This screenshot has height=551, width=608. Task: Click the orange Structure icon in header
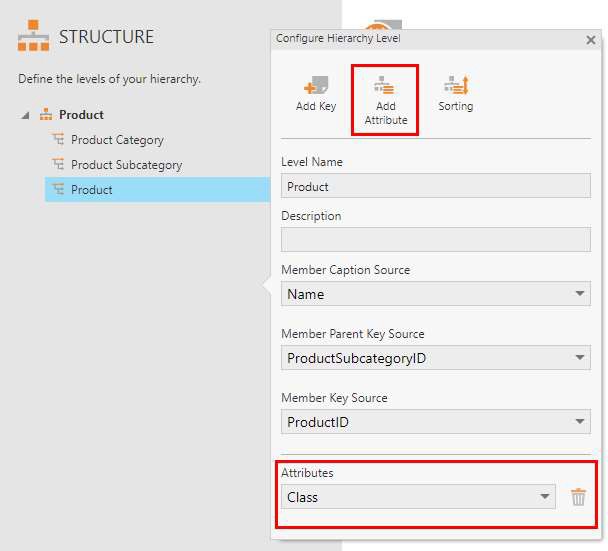pos(34,37)
